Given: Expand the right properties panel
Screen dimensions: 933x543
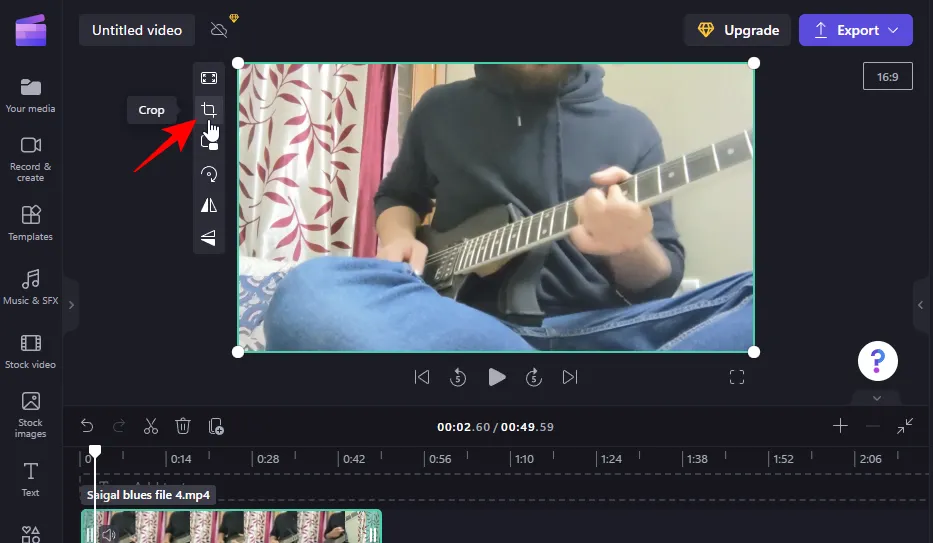Looking at the screenshot, I should [921, 304].
